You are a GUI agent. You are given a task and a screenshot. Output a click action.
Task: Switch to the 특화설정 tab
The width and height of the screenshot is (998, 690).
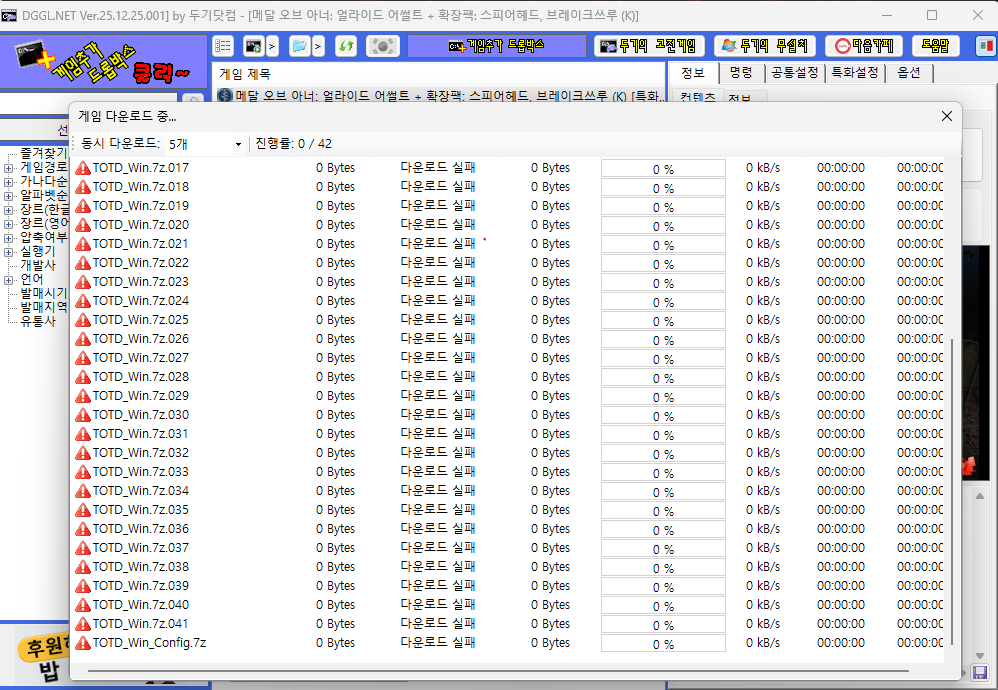855,73
